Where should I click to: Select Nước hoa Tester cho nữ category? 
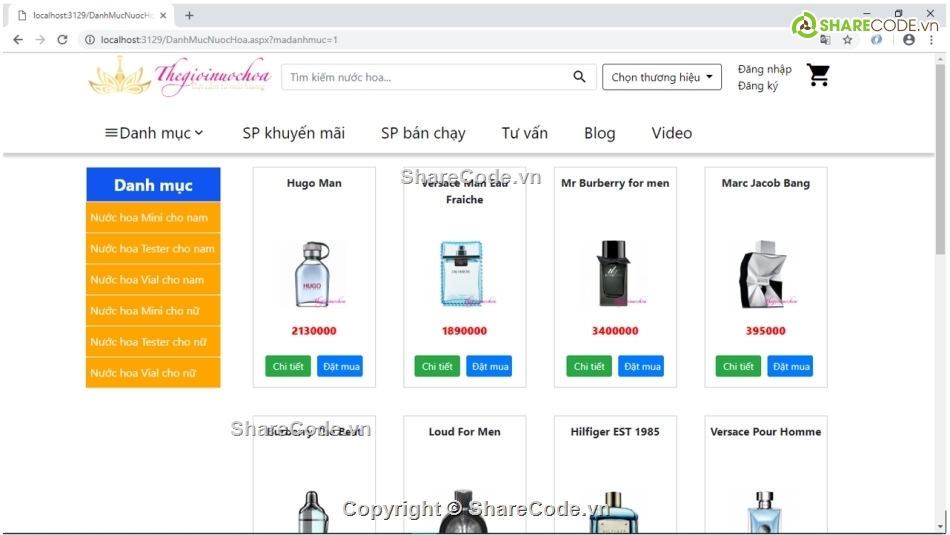point(153,342)
